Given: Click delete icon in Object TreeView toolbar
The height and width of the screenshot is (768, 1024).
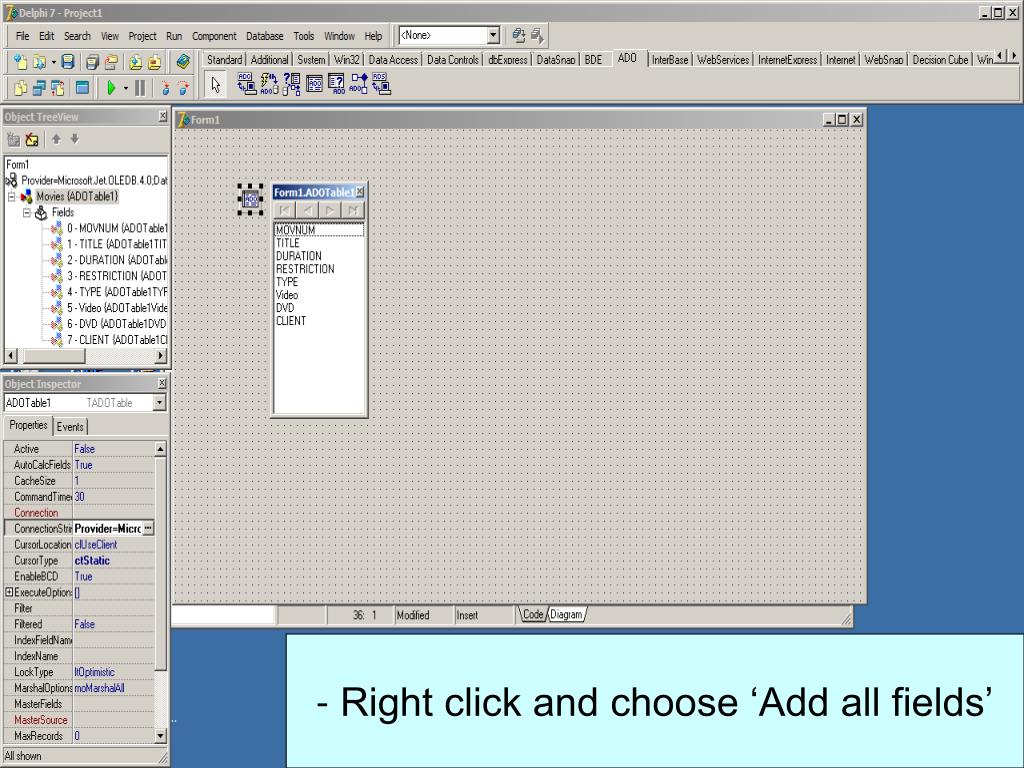Looking at the screenshot, I should coord(31,139).
